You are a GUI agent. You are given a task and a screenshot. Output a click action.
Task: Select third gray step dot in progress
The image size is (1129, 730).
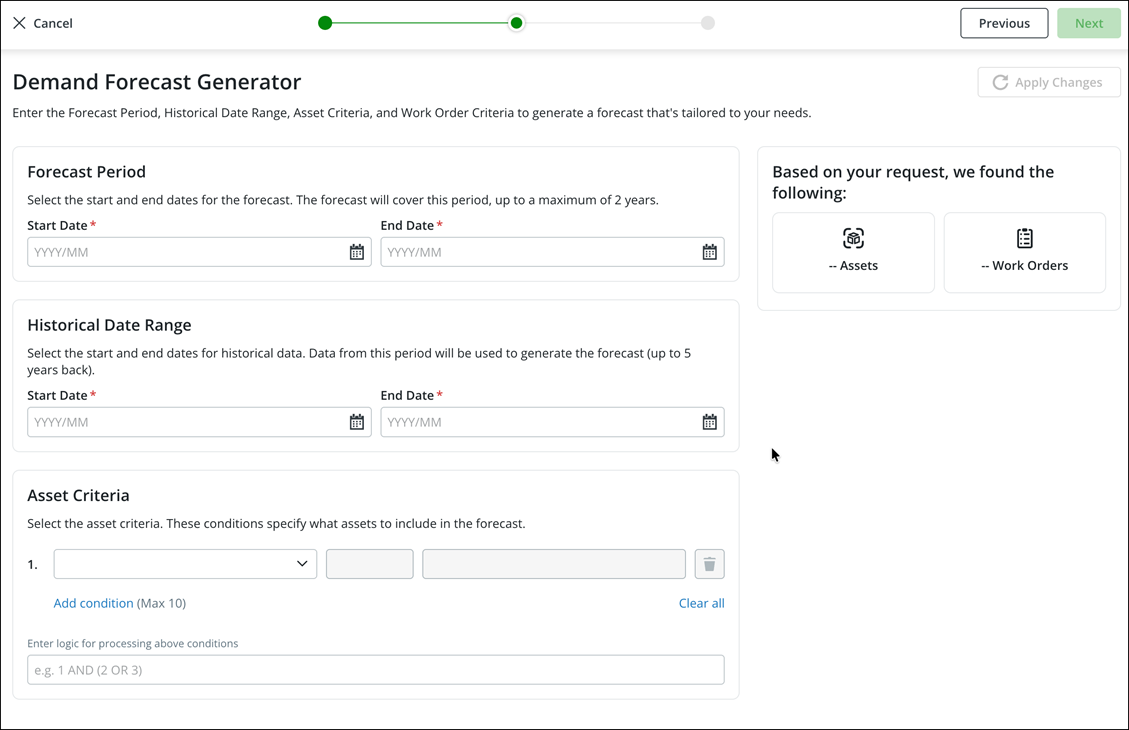pos(708,23)
